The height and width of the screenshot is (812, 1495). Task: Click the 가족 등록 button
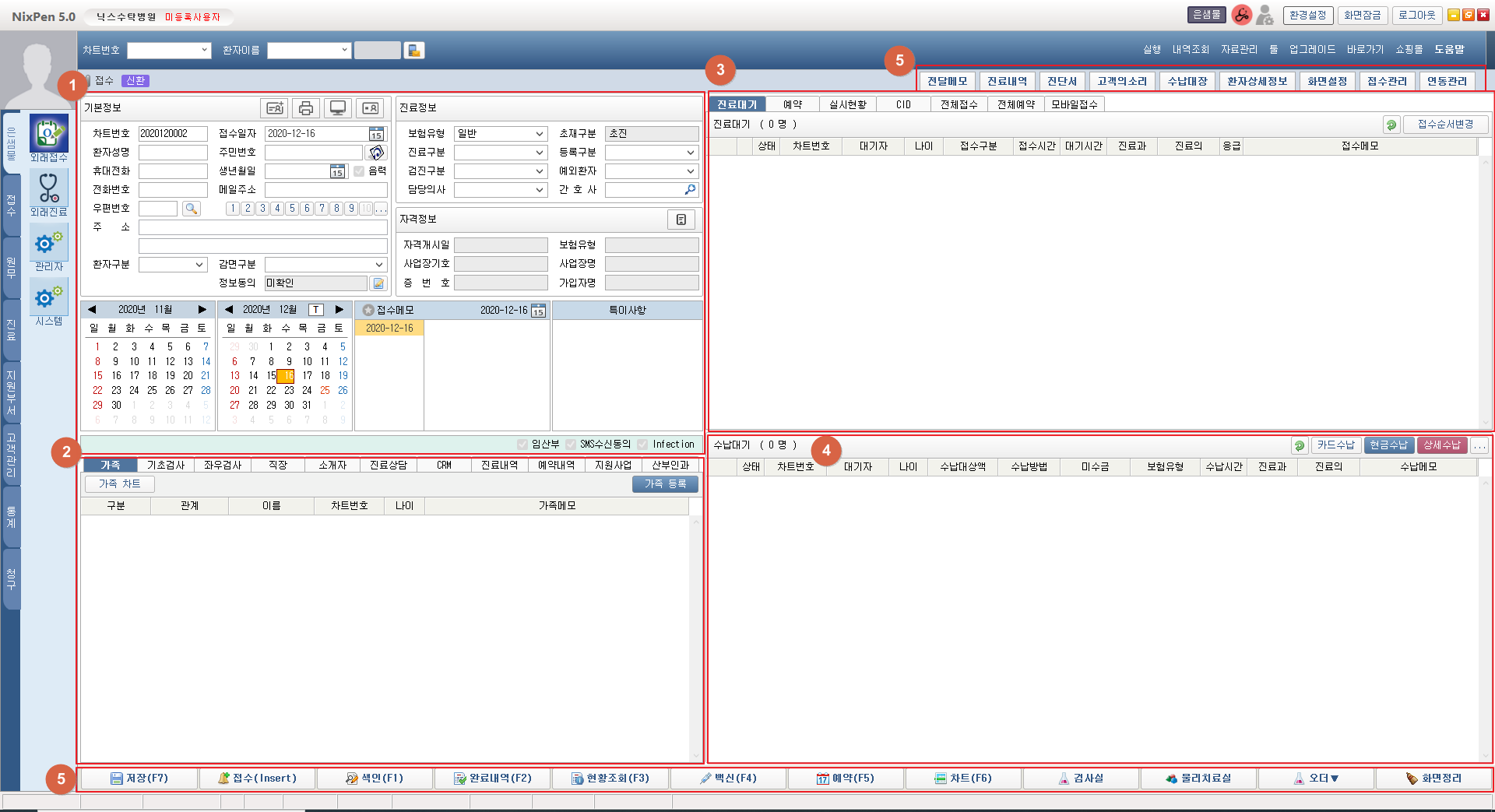tap(665, 484)
